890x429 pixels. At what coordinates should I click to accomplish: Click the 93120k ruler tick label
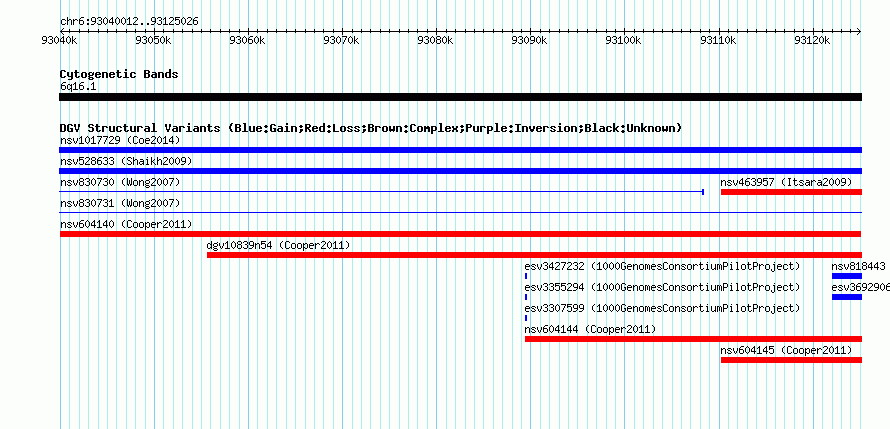[813, 41]
